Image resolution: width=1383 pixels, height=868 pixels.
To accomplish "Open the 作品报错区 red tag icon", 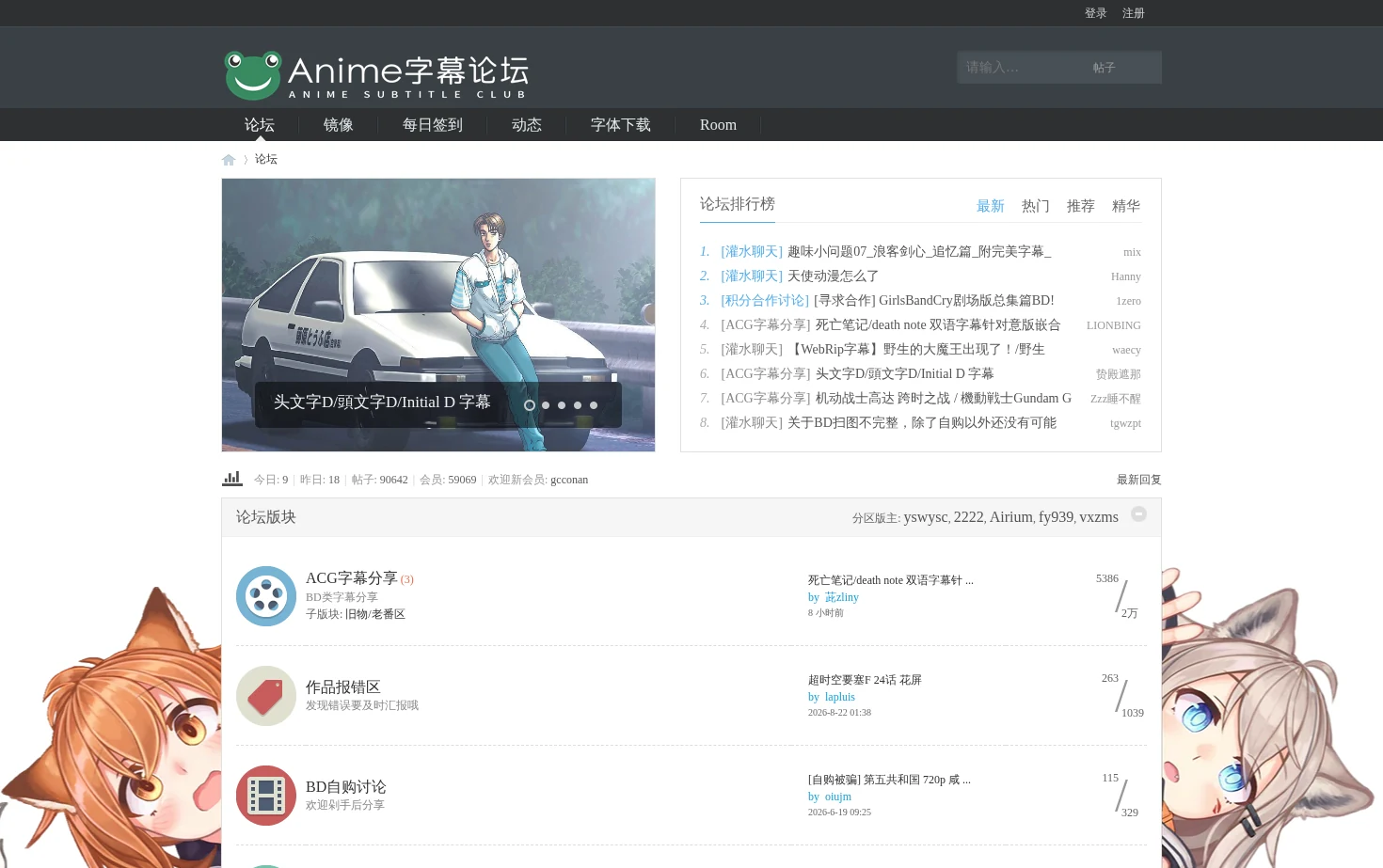I will [266, 696].
